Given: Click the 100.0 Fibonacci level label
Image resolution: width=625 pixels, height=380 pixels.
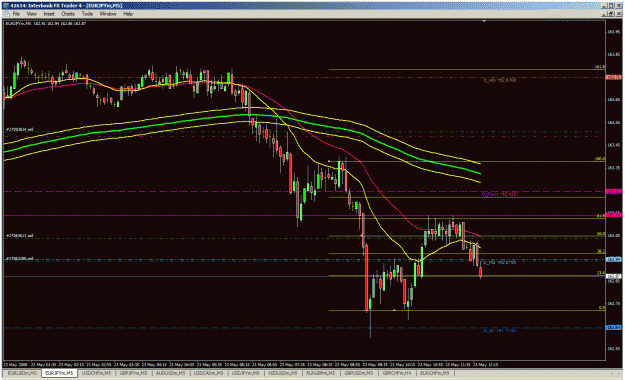Looking at the screenshot, I should (600, 159).
